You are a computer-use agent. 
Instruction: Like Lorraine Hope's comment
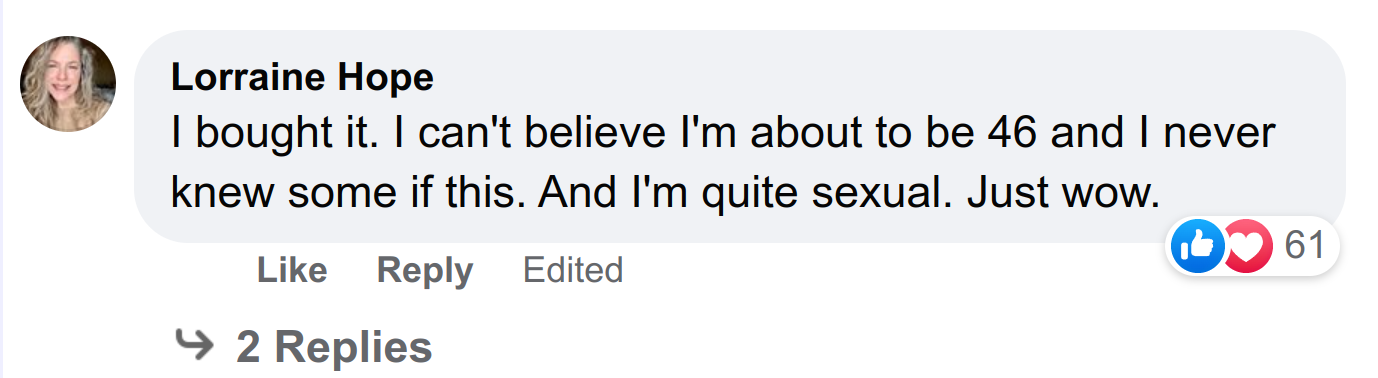(292, 270)
